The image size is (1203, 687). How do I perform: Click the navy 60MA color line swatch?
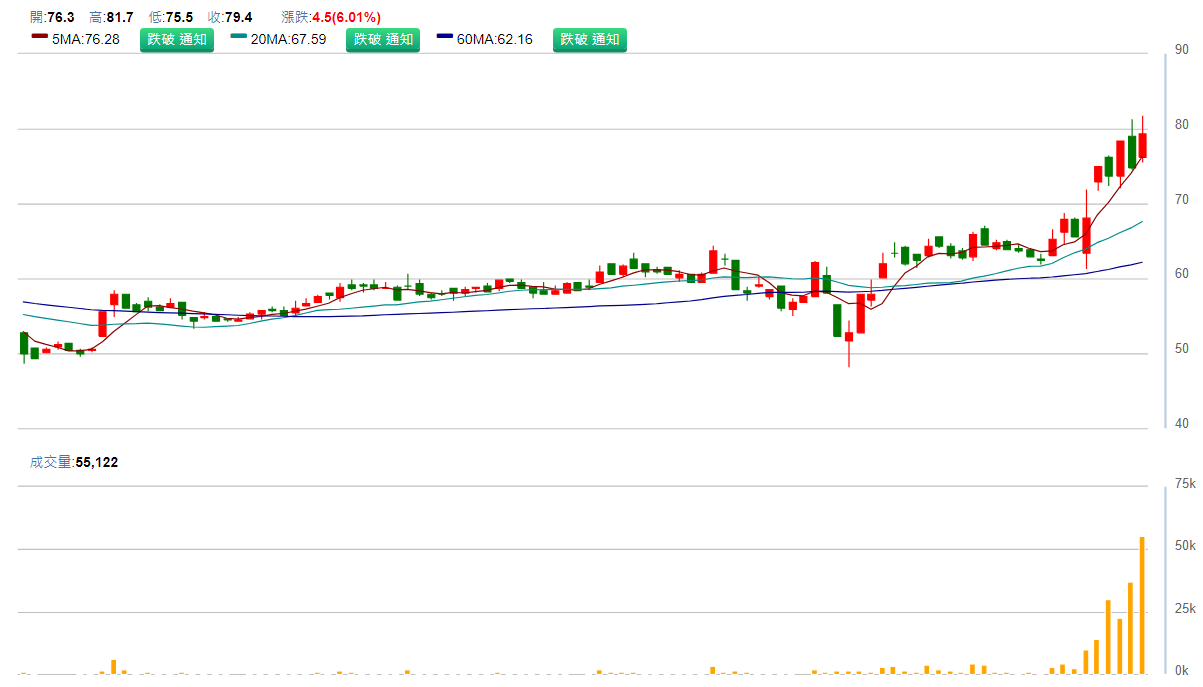pyautogui.click(x=444, y=37)
